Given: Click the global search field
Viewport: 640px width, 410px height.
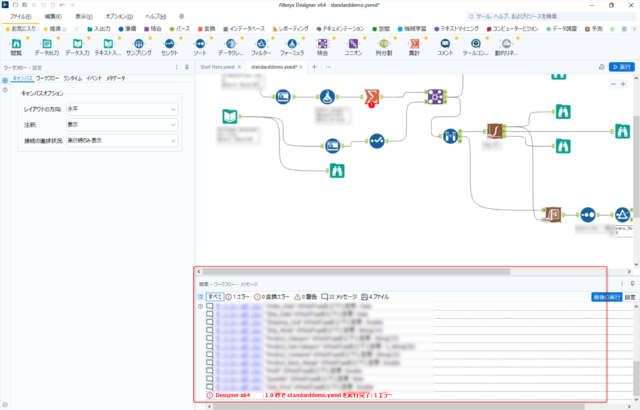Looking at the screenshot, I should pos(551,17).
